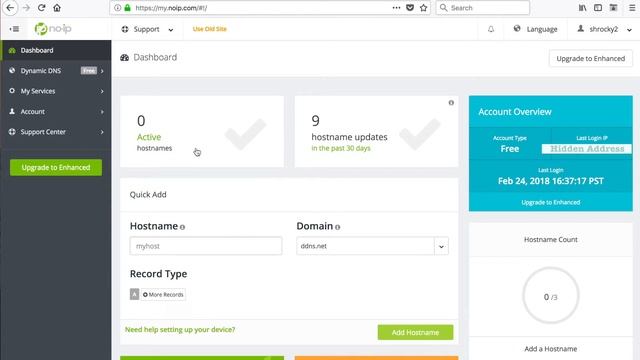
Task: Click the 0/3 hostname count circle
Action: pyautogui.click(x=551, y=296)
